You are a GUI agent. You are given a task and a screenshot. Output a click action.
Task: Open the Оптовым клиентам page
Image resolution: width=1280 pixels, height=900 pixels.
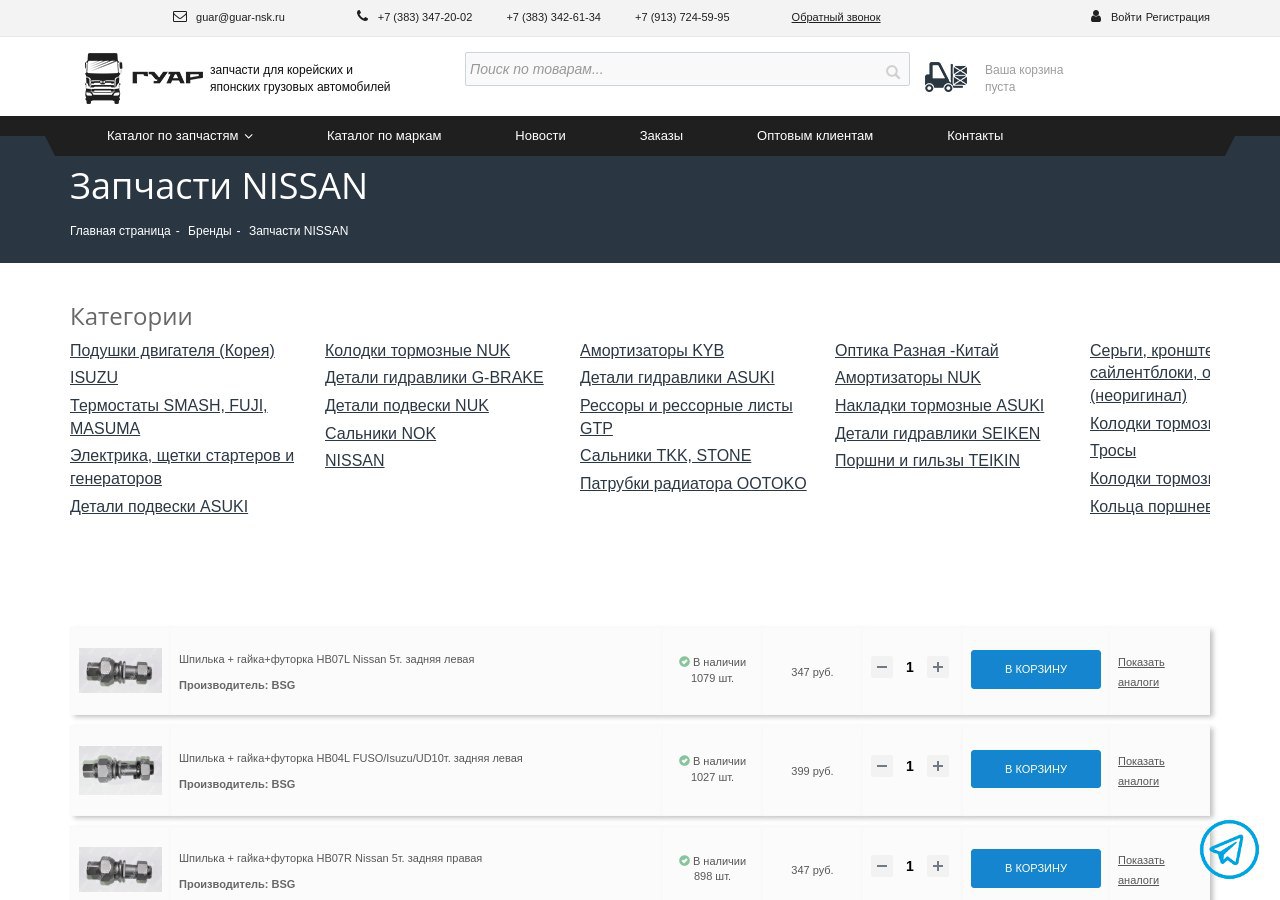click(814, 136)
